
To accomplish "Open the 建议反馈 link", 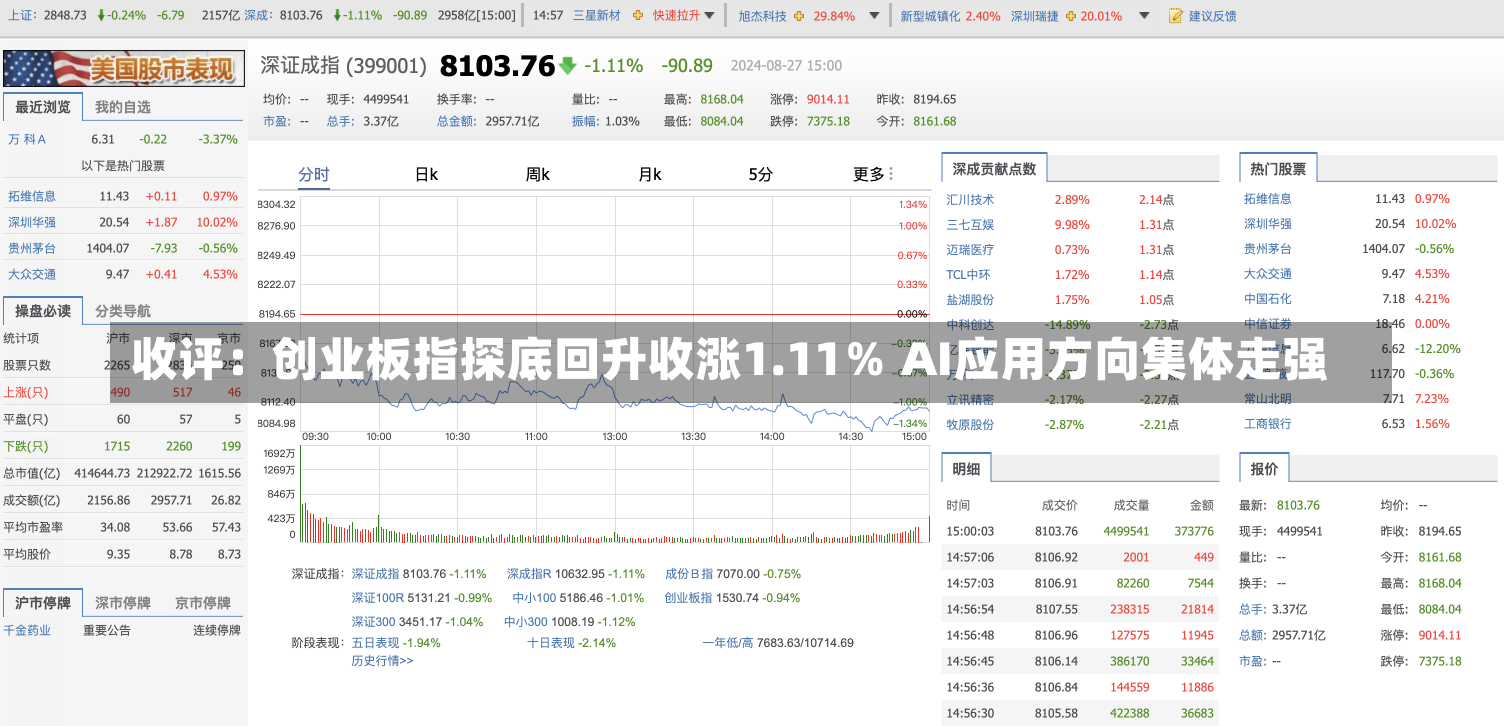I will [1213, 16].
